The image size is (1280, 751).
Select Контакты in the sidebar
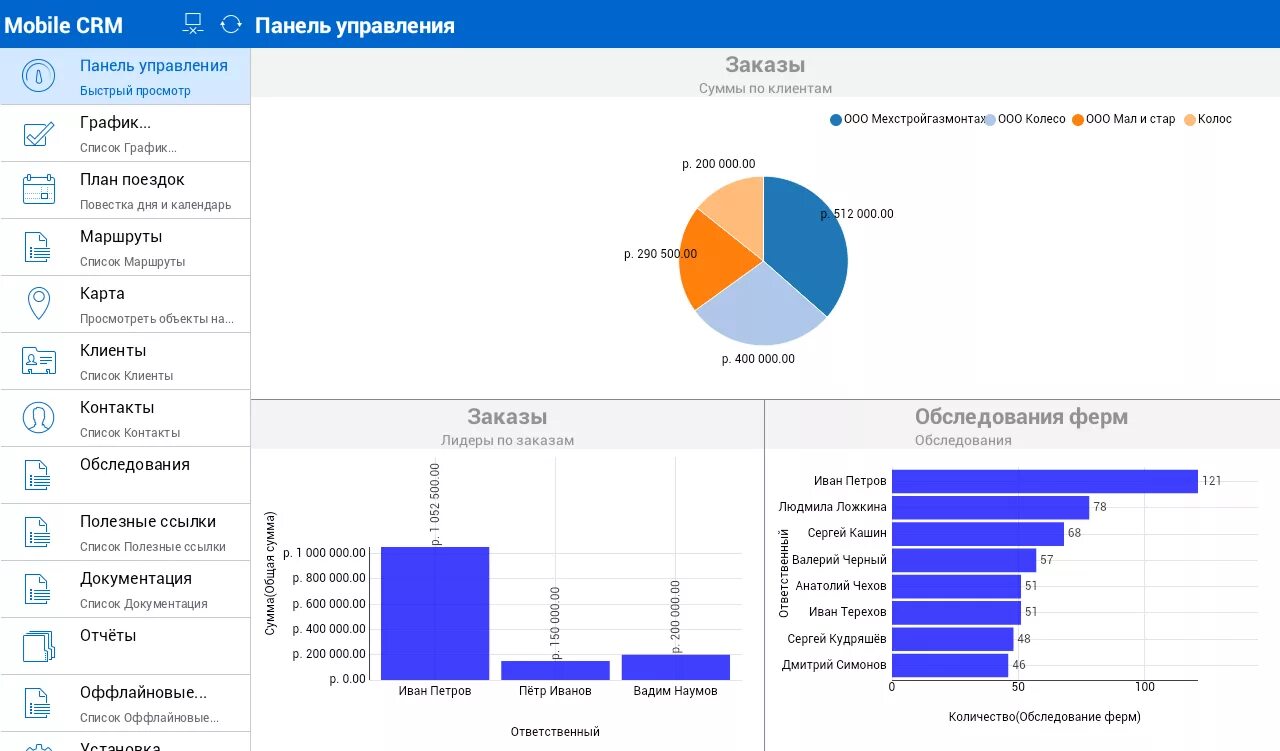pos(125,418)
